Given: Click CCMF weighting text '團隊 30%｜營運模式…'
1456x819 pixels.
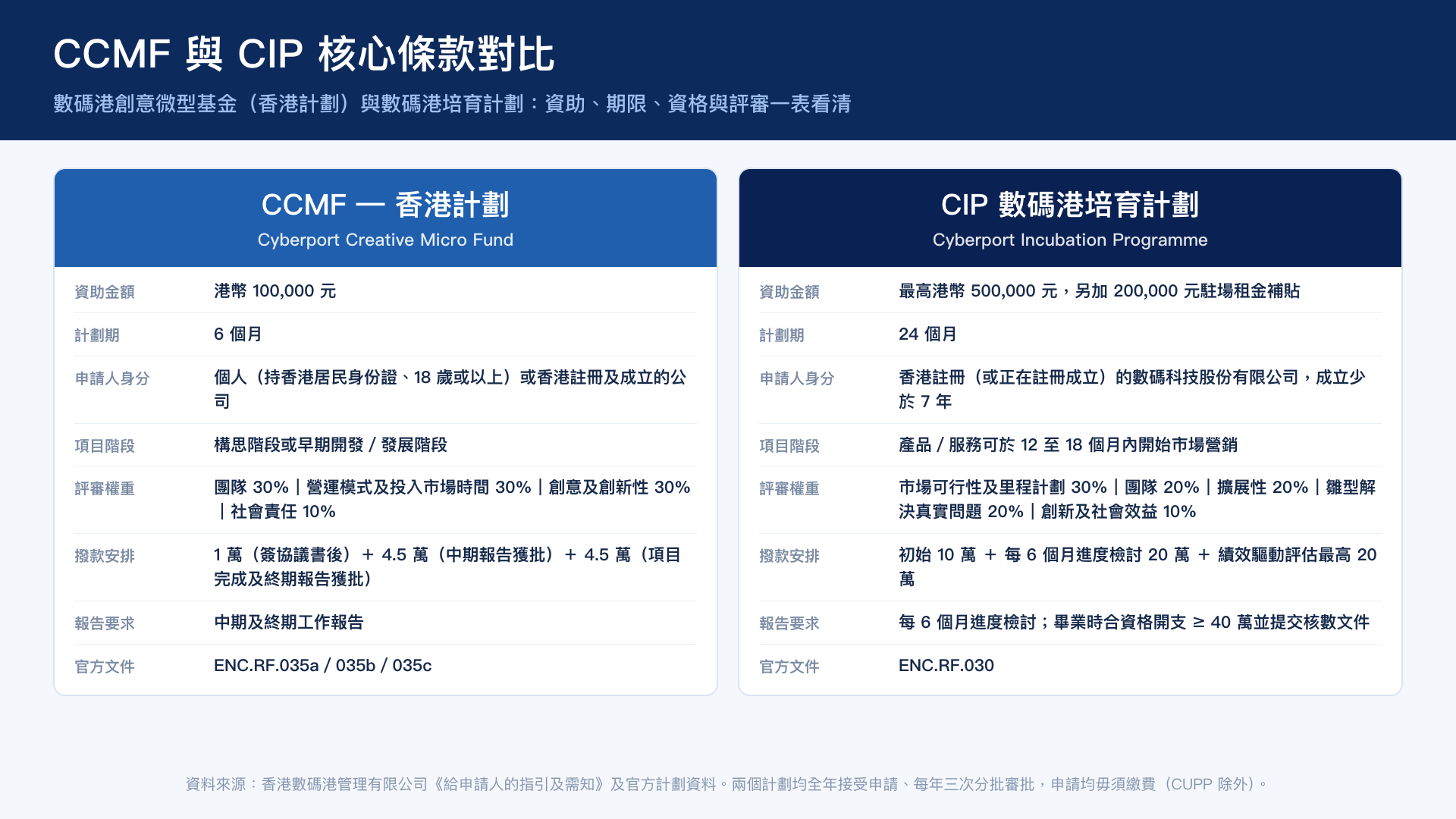Looking at the screenshot, I should [x=452, y=499].
